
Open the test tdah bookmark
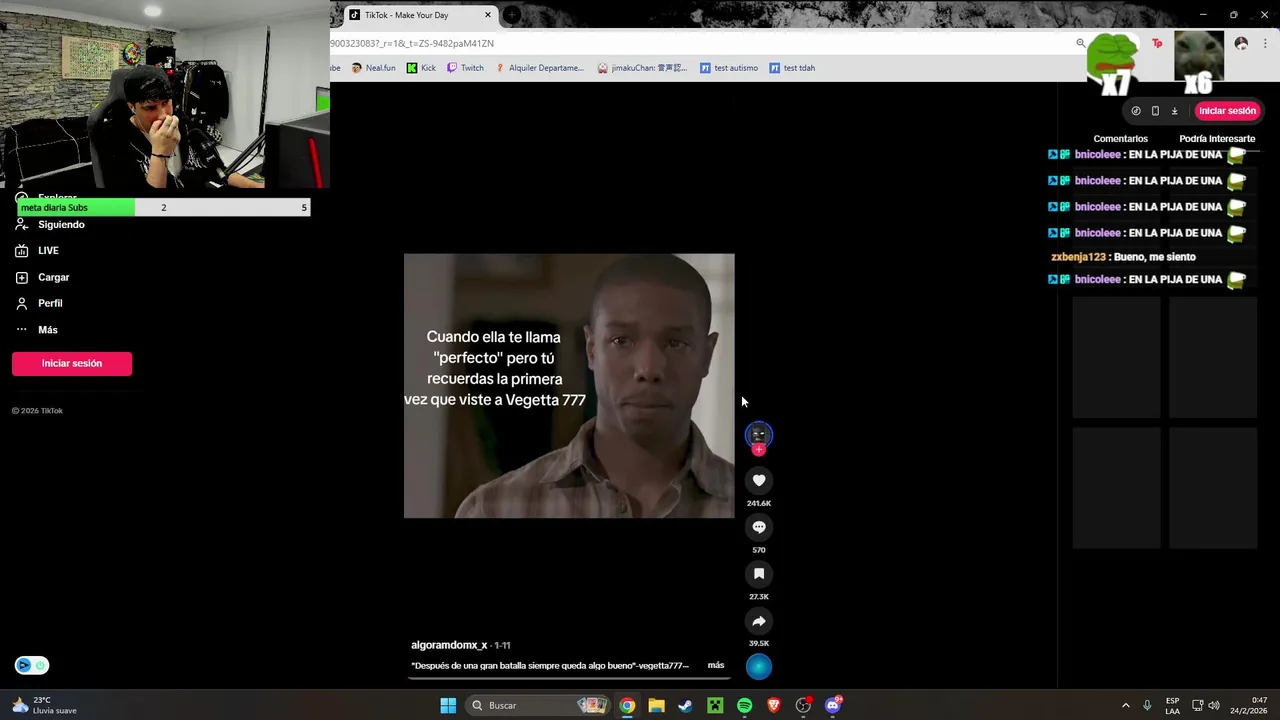tap(792, 68)
